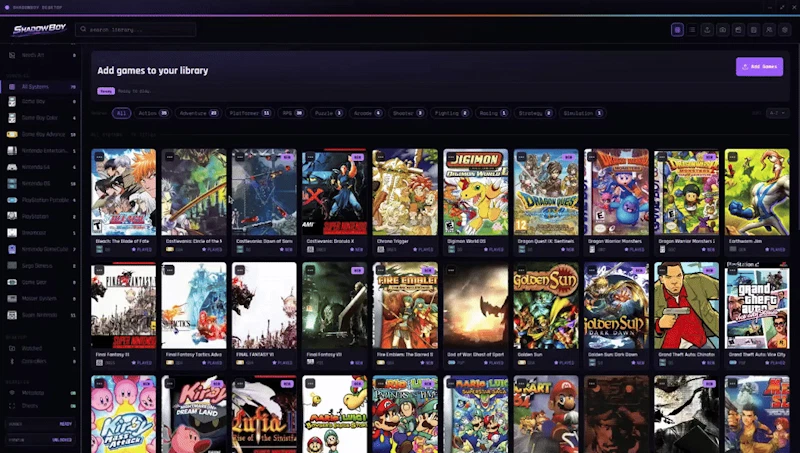Filter by Arcade genre chip
This screenshot has height=453, width=800.
[x=367, y=113]
